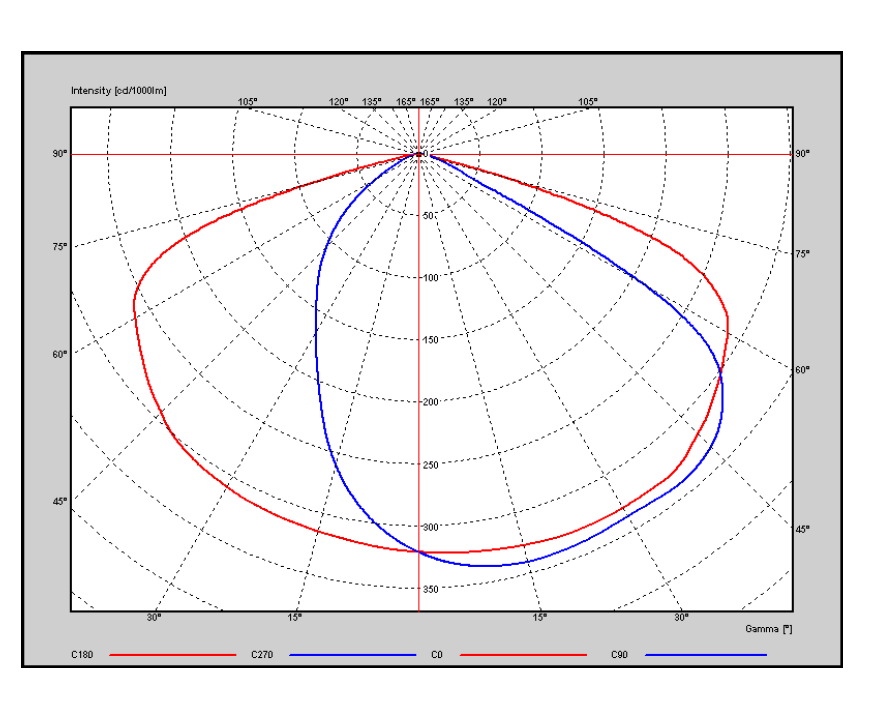Click the top-left 105° label
The image size is (871, 715).
click(x=248, y=102)
